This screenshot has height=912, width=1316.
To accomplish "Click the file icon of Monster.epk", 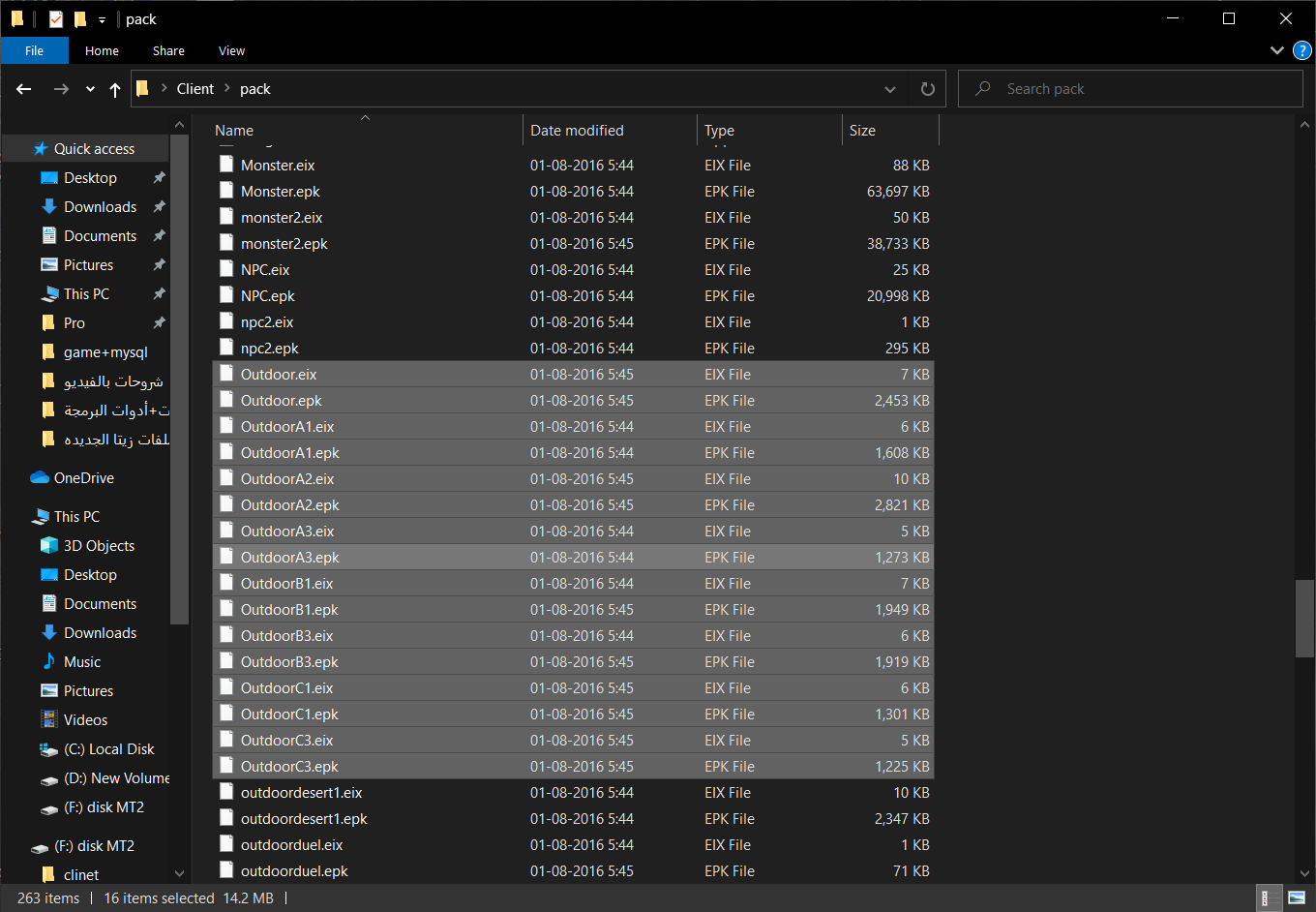I will tap(226, 191).
